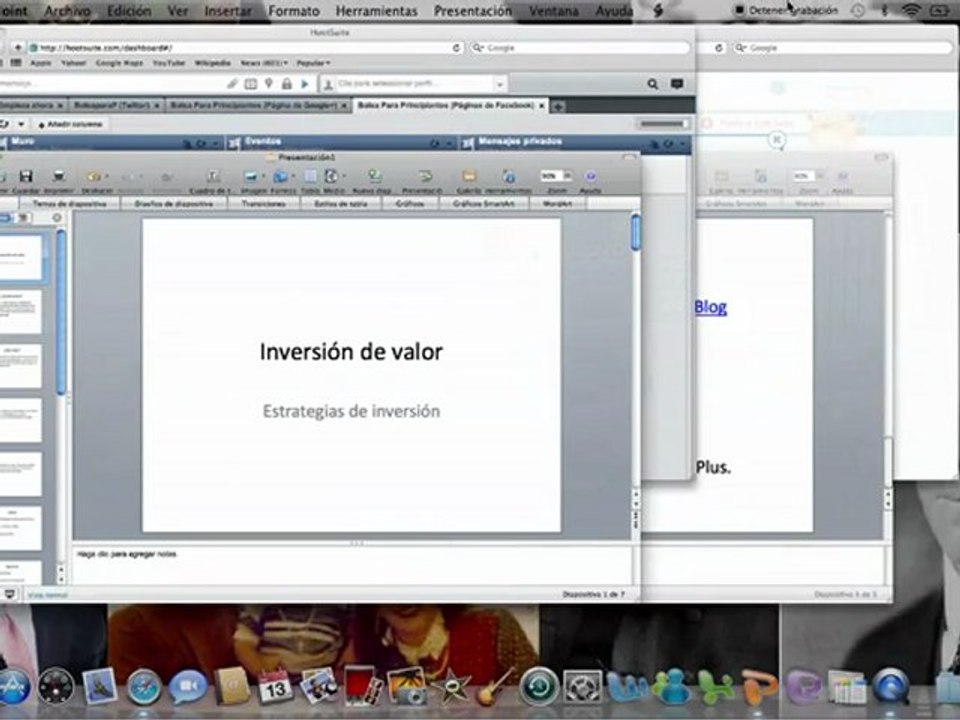The width and height of the screenshot is (960, 720).
Task: Click the Imprimir printer icon
Action: 58,176
